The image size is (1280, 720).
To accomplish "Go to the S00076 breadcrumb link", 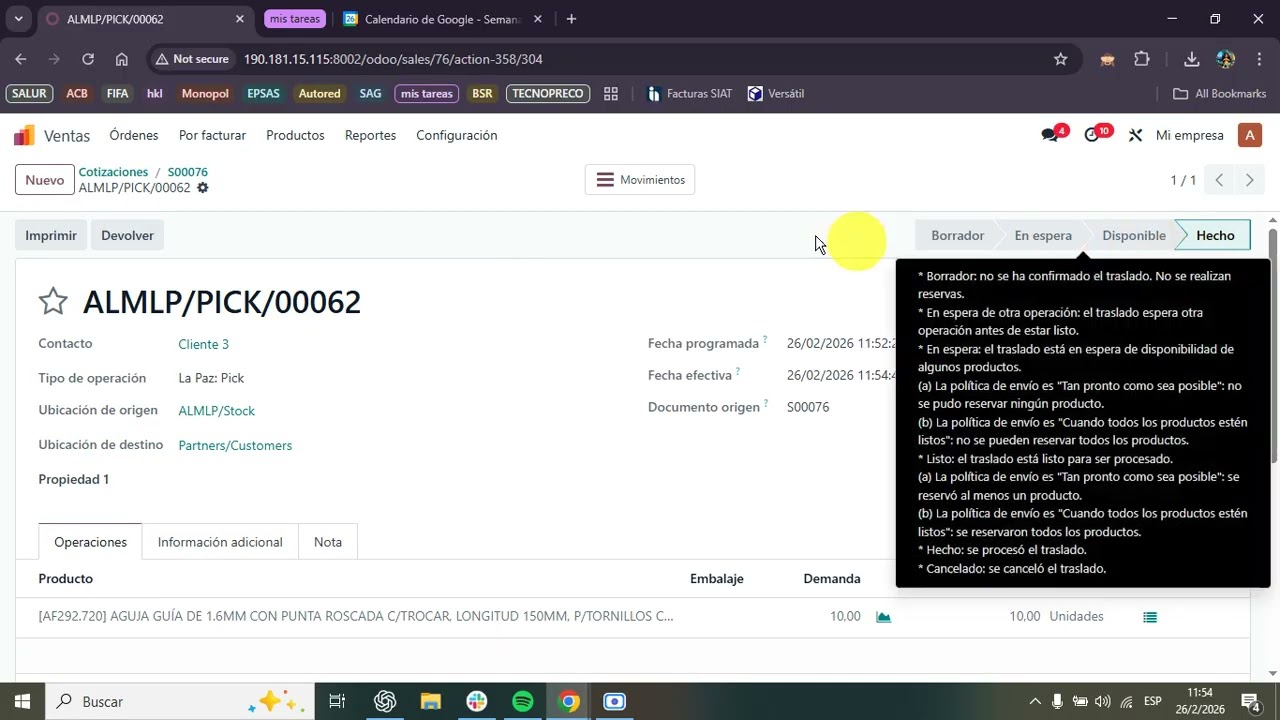I will click(x=188, y=172).
